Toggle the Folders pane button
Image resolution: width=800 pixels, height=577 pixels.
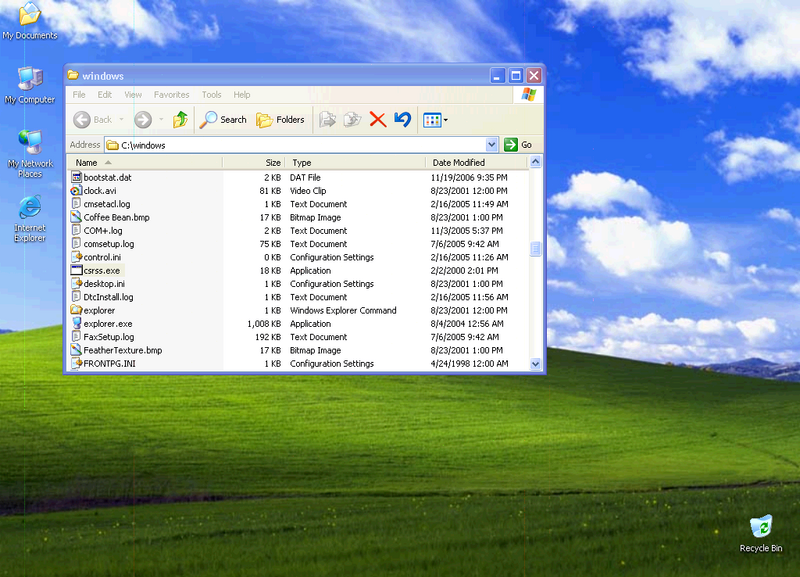280,120
